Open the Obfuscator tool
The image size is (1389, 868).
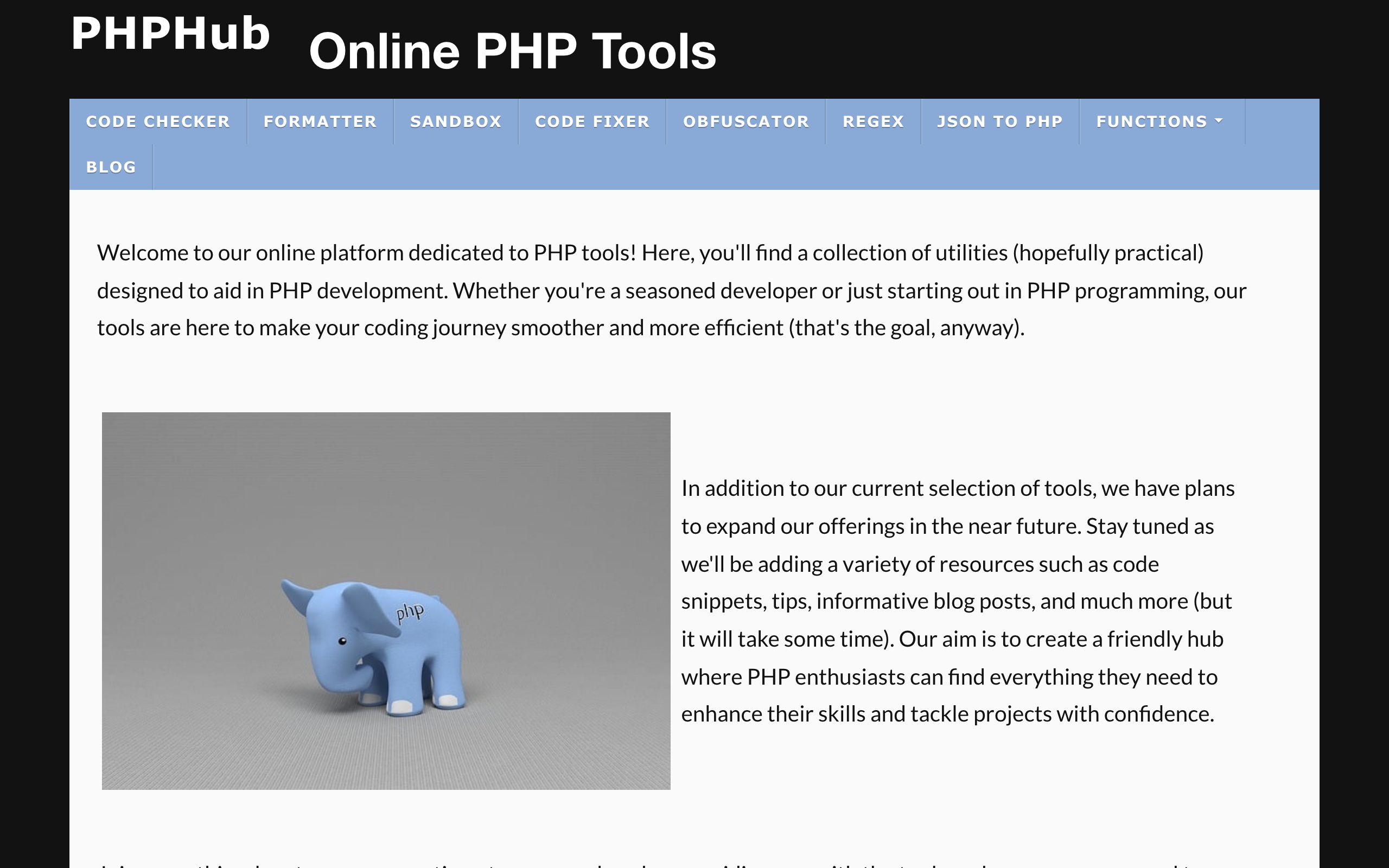[746, 122]
